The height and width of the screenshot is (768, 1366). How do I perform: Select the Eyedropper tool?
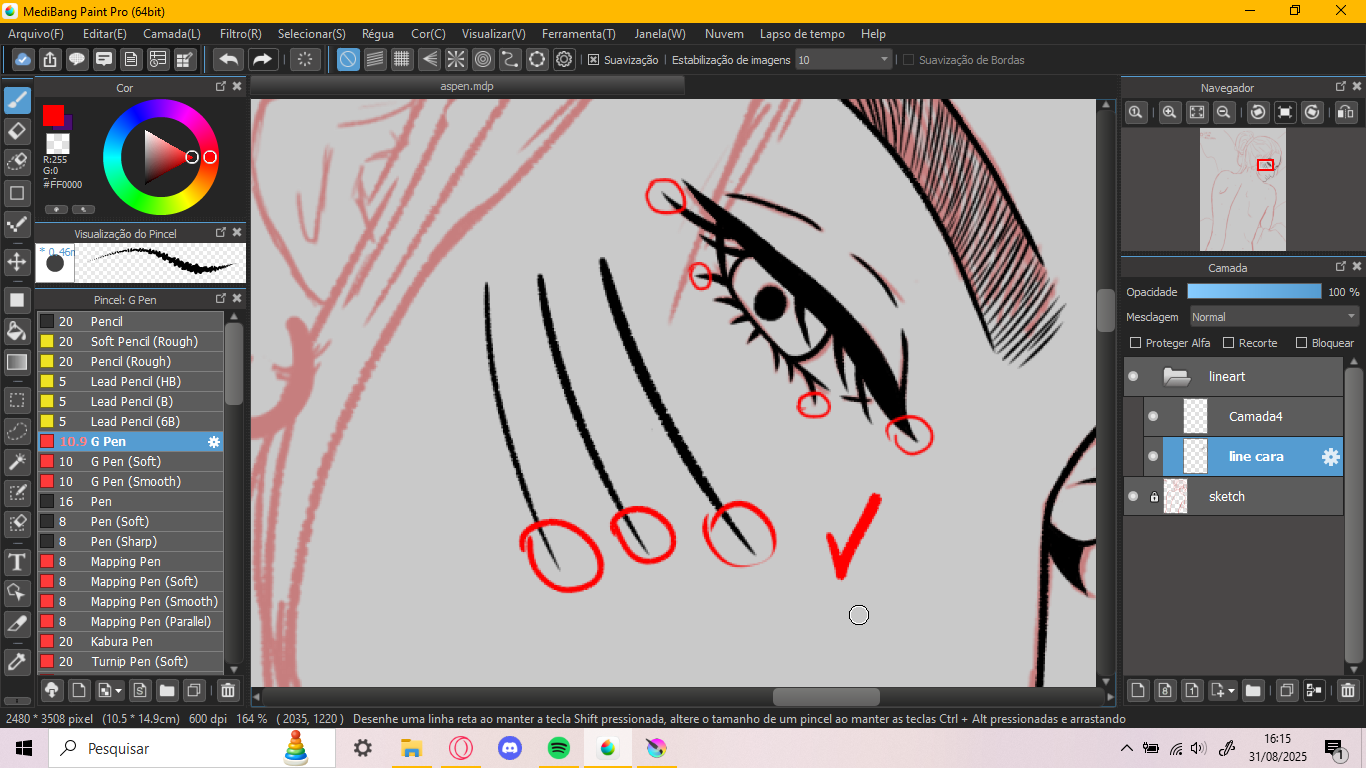(x=16, y=661)
